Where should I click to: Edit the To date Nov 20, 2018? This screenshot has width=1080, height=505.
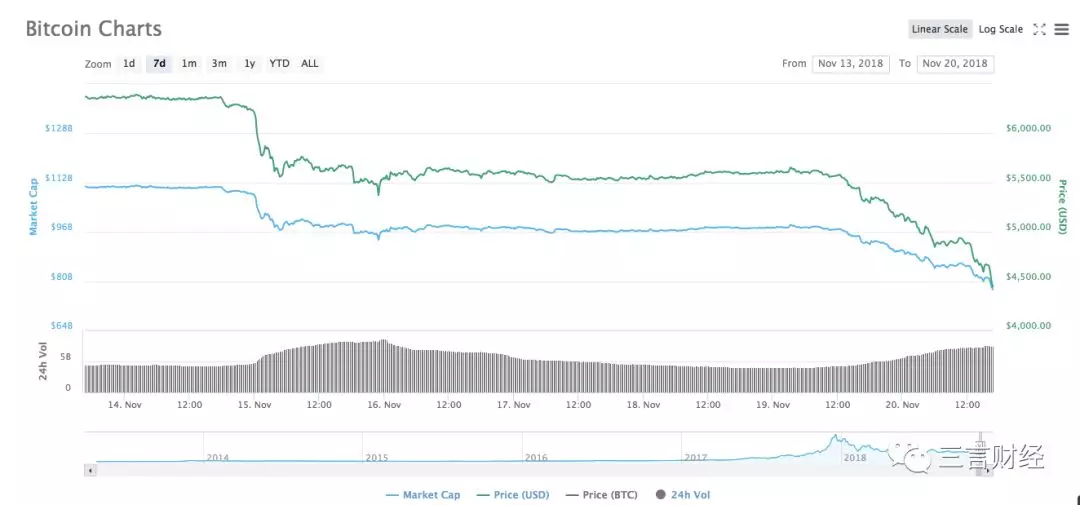point(955,63)
